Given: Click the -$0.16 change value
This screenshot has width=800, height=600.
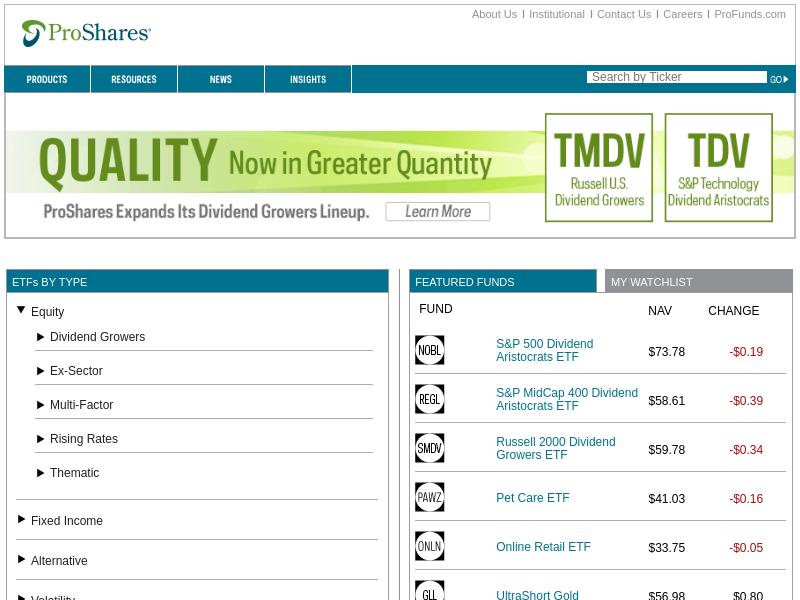Looking at the screenshot, I should (746, 498).
